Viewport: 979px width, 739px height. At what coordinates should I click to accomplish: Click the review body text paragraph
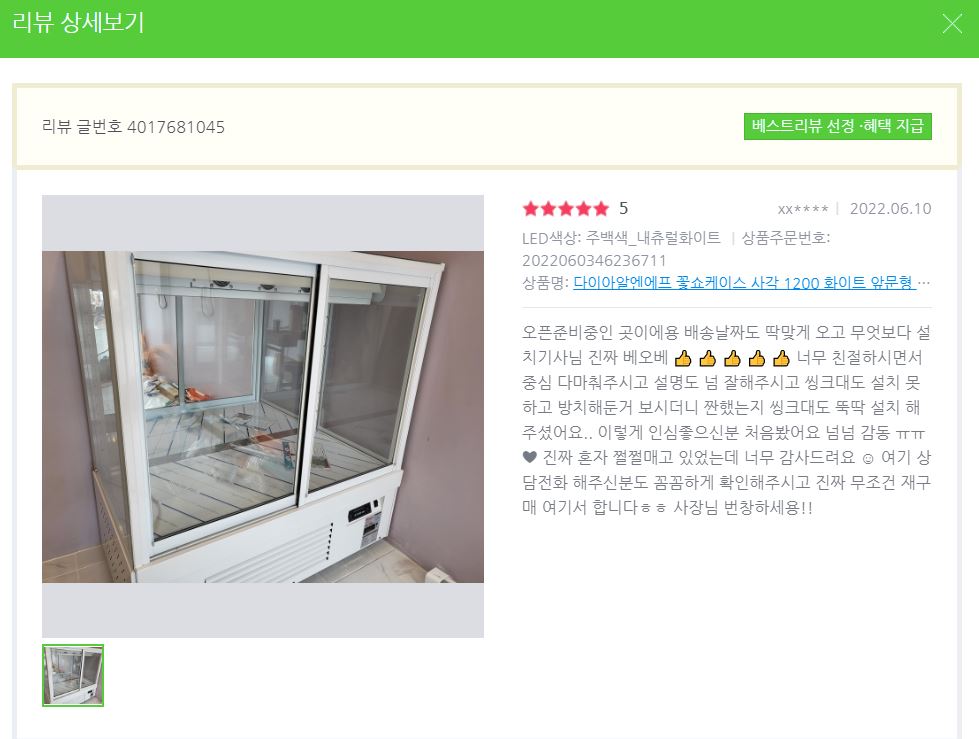pyautogui.click(x=727, y=419)
